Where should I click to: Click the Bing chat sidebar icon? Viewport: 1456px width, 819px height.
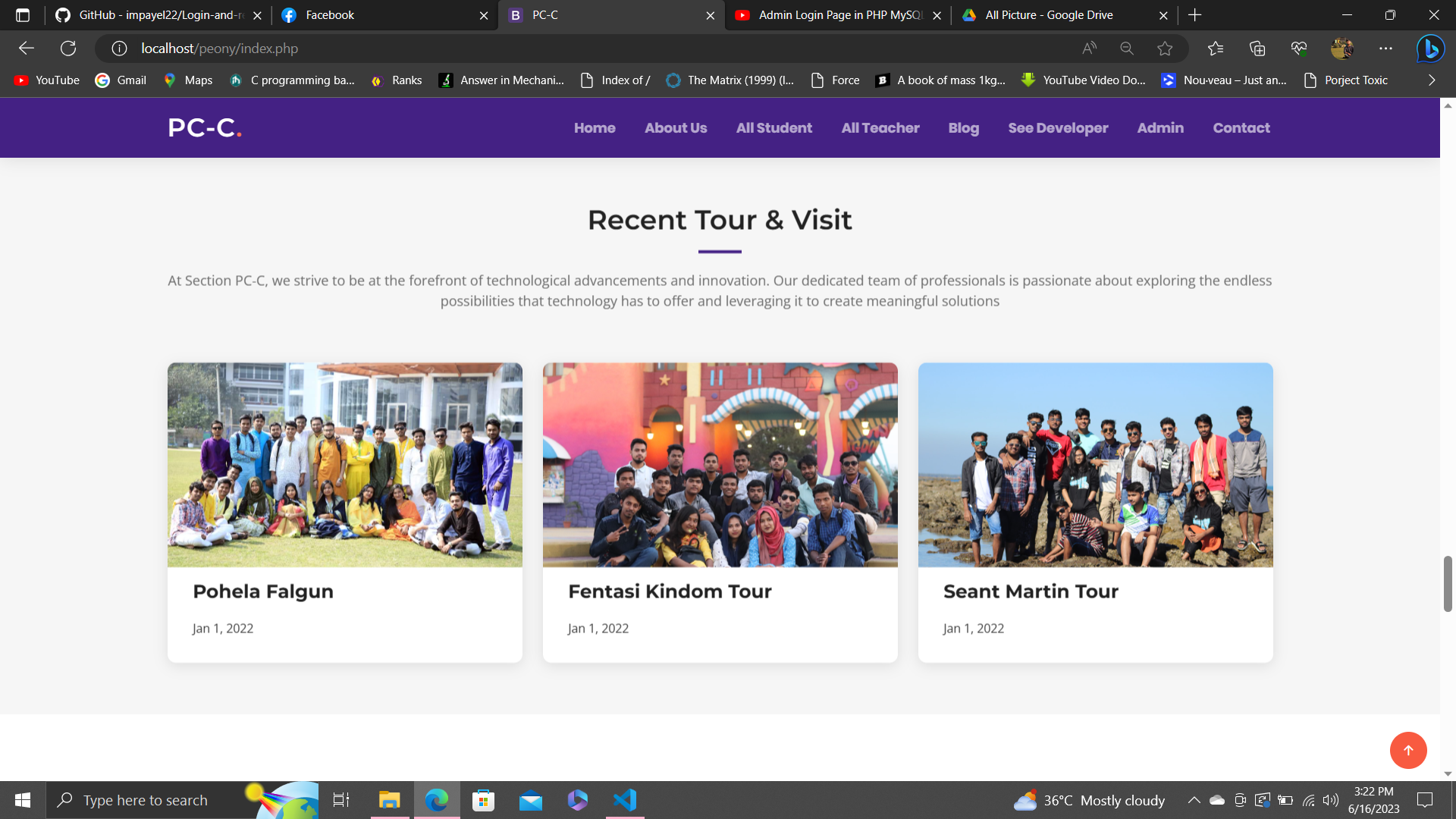[1430, 49]
